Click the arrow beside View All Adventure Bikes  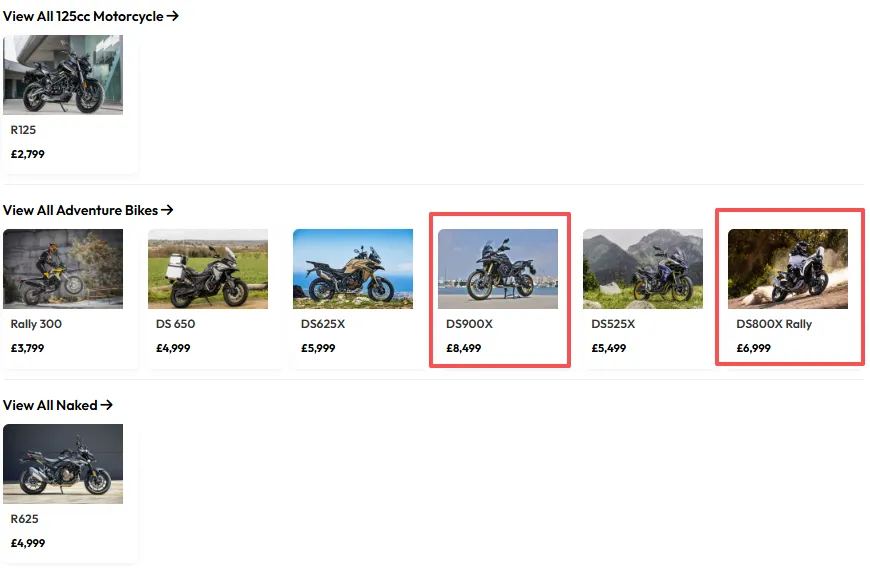167,210
